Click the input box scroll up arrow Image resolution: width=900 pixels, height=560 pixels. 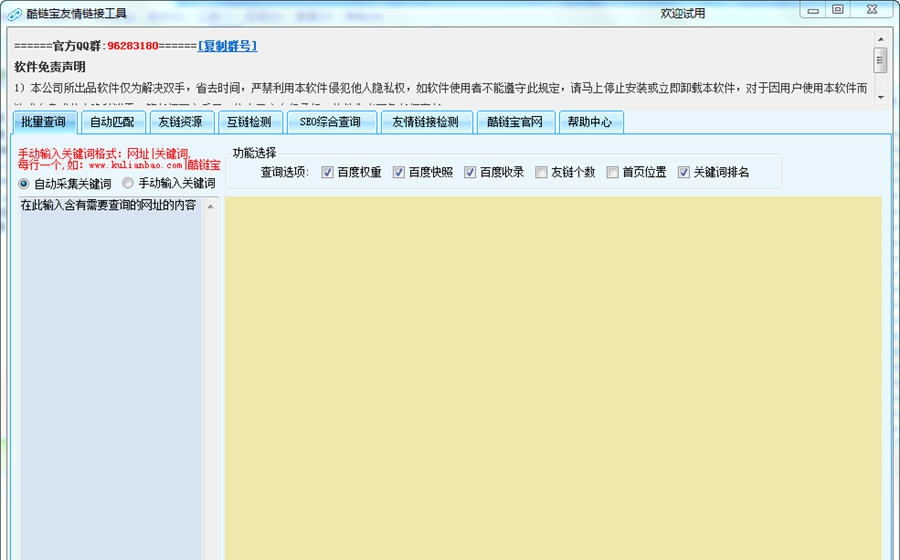[x=211, y=207]
